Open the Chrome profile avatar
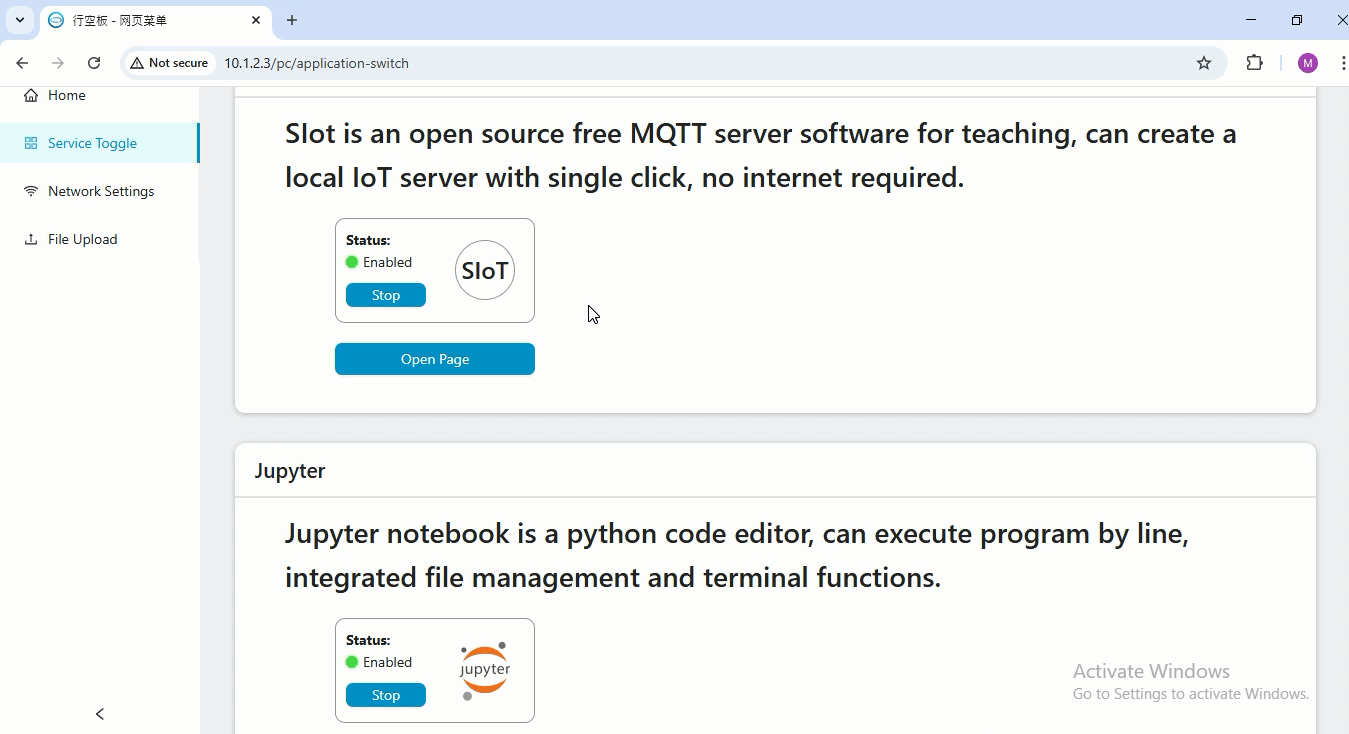This screenshot has height=734, width=1349. pyautogui.click(x=1307, y=63)
